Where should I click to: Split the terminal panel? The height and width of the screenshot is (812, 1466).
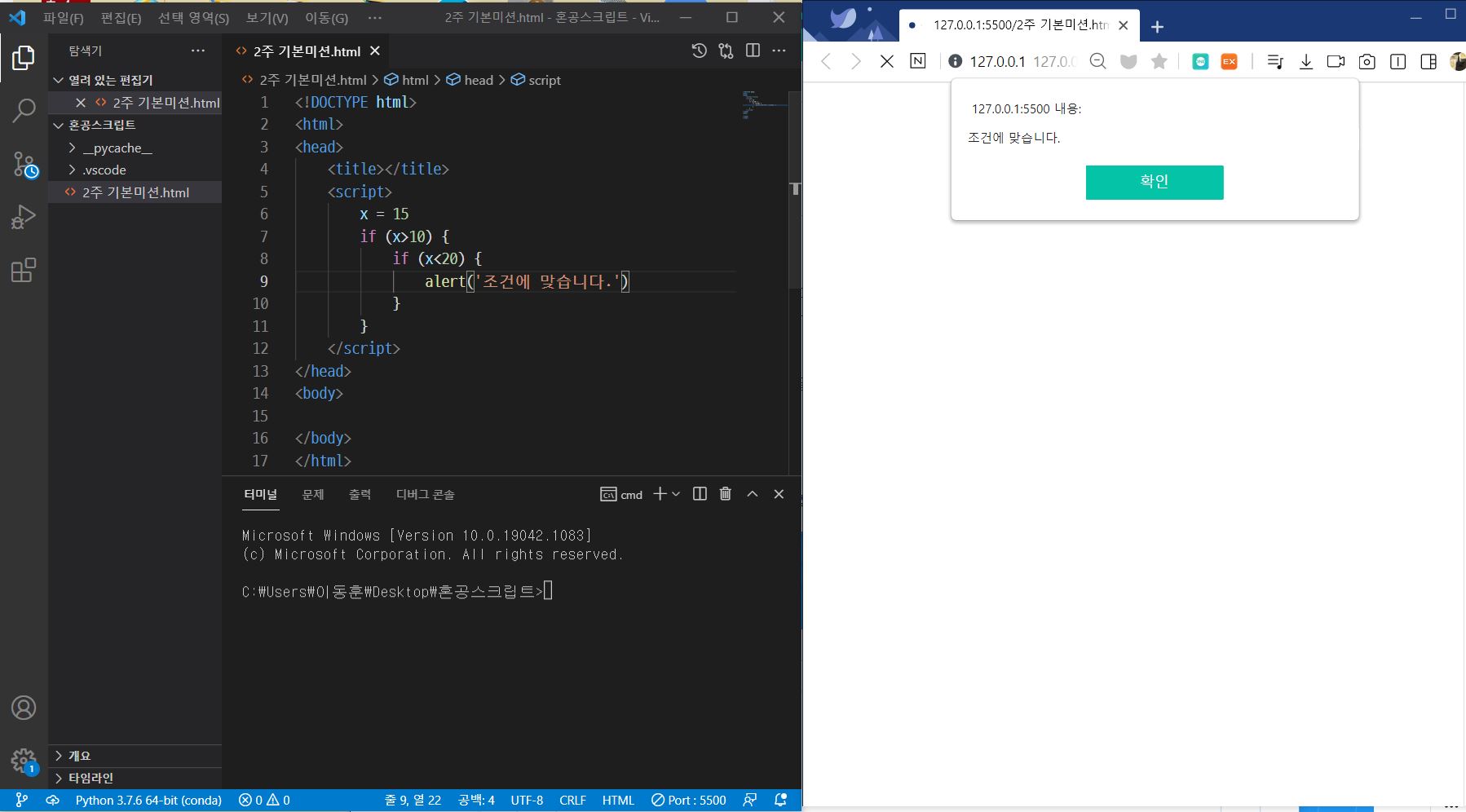[700, 494]
